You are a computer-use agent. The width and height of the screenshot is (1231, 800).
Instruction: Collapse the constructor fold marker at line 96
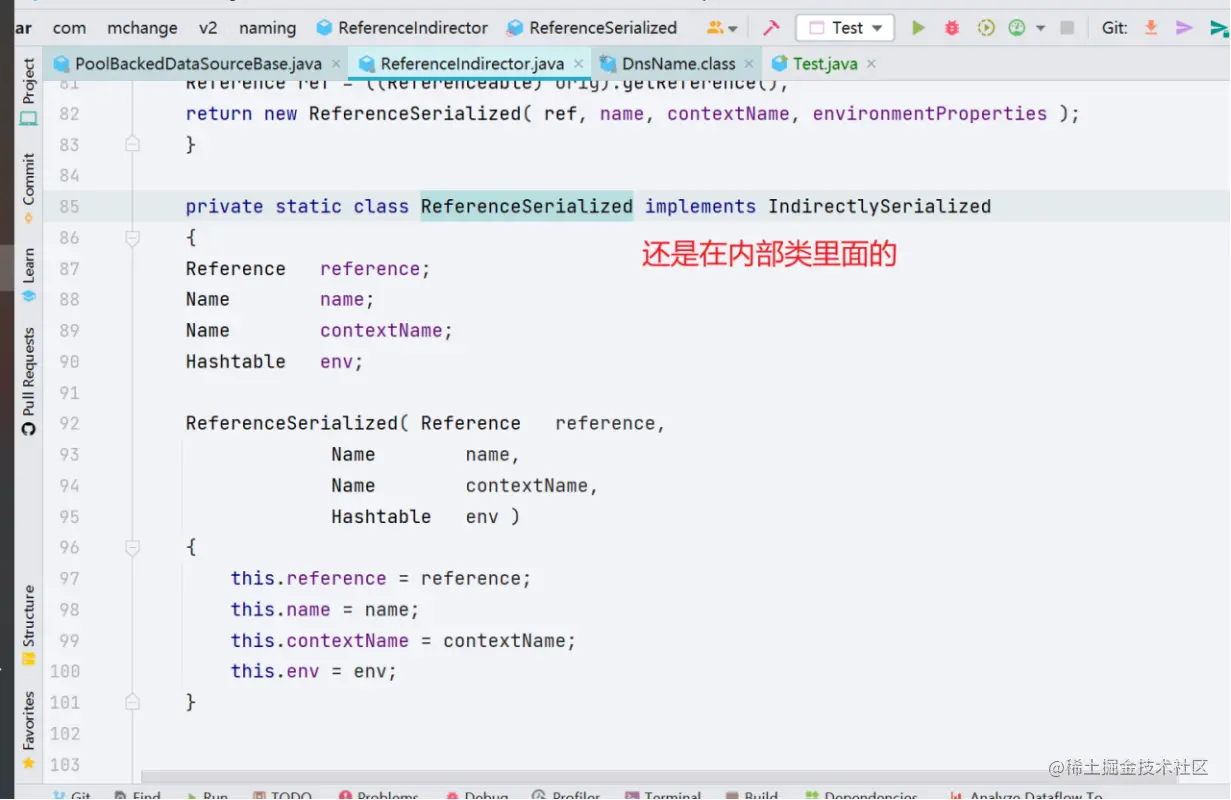(x=132, y=547)
